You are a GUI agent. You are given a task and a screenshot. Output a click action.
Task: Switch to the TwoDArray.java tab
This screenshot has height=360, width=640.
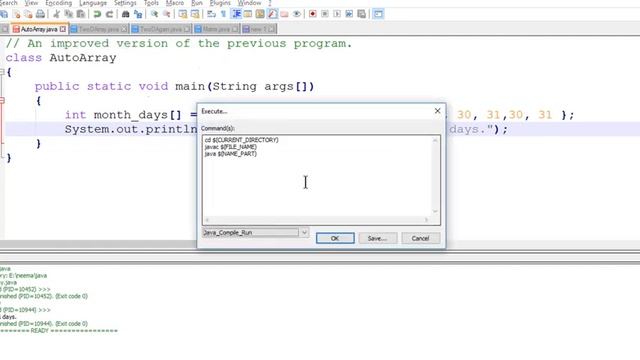(98, 29)
